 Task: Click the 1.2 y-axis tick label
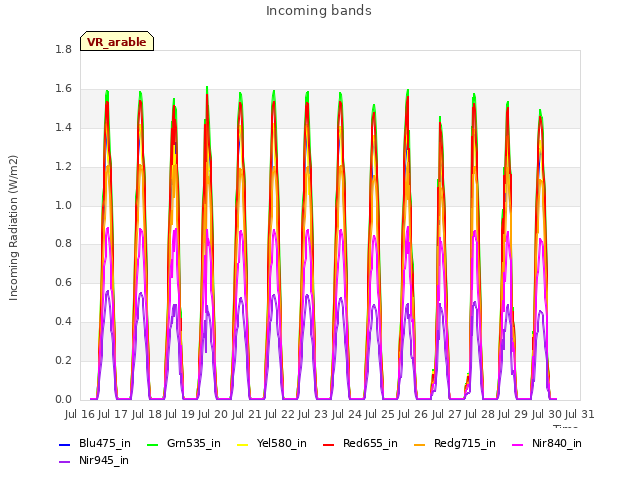[63, 167]
